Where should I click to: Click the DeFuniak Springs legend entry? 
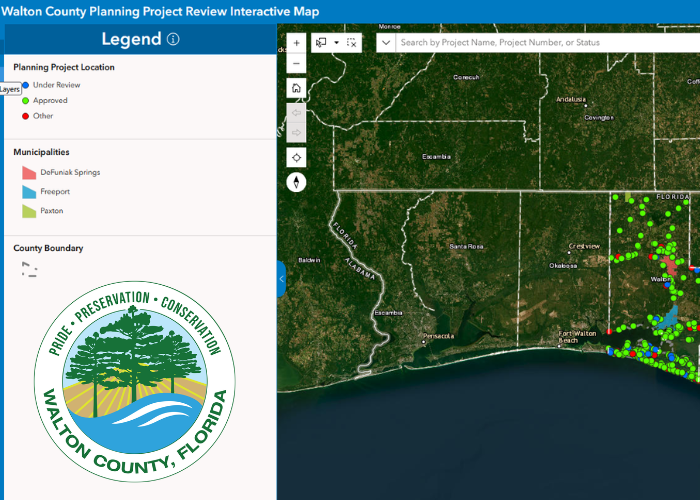(x=70, y=172)
